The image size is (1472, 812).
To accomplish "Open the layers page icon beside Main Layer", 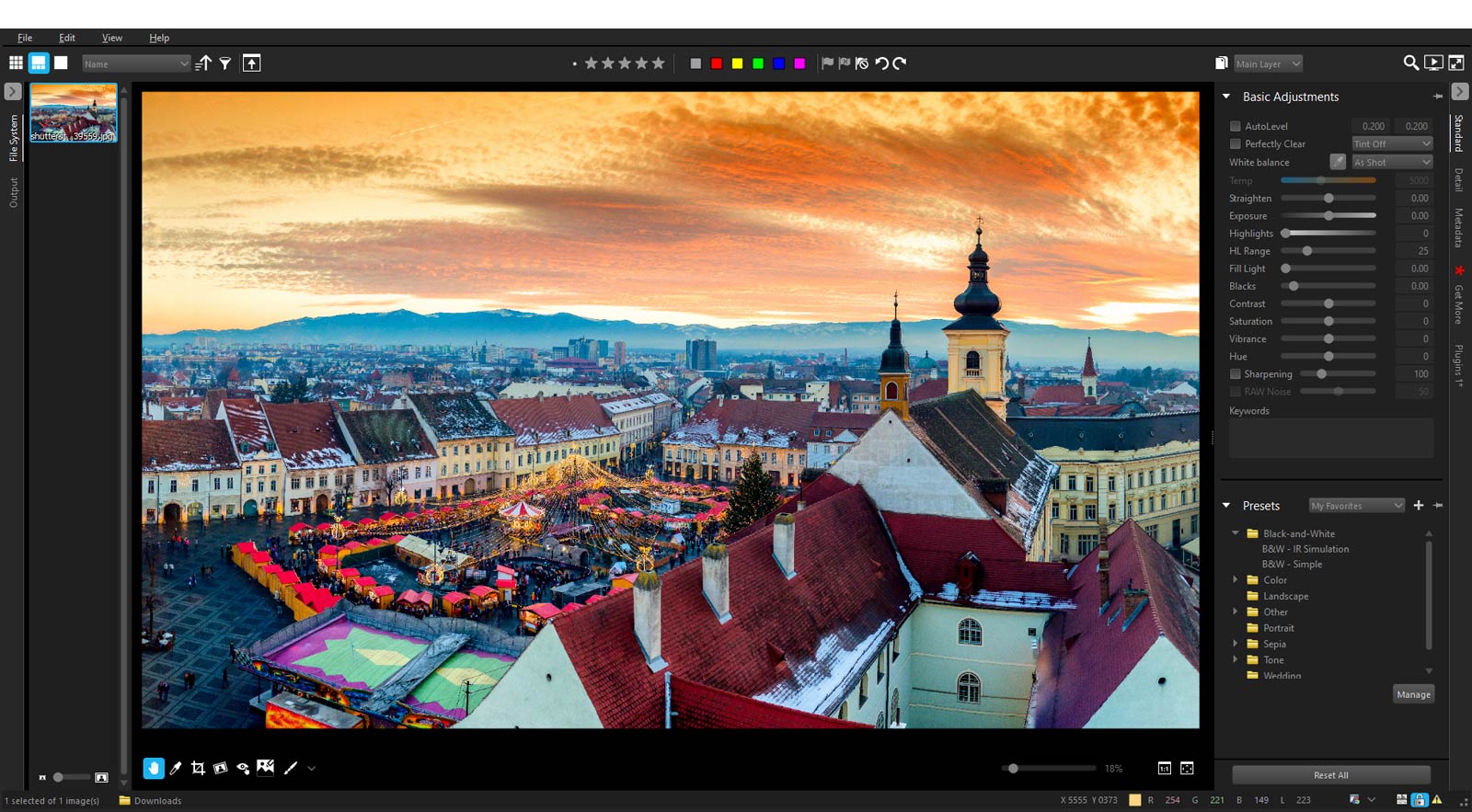I will pyautogui.click(x=1221, y=63).
